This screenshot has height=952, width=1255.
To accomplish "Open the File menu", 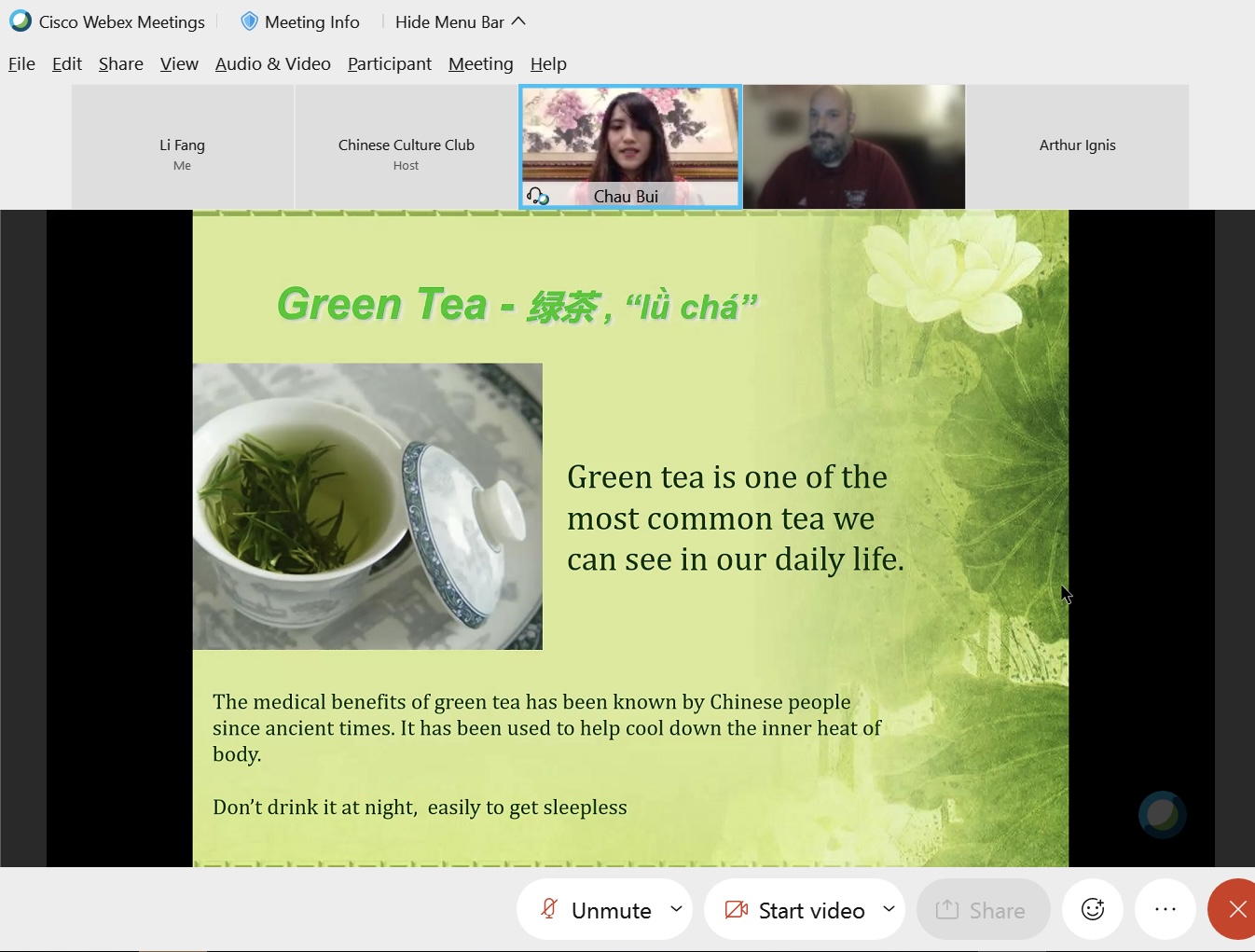I will [21, 63].
